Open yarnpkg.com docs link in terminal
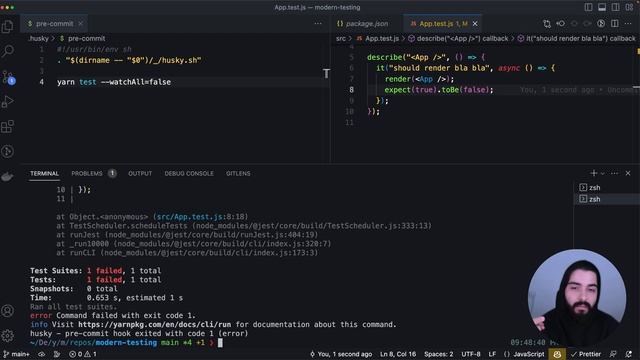640x360 pixels. (154, 324)
